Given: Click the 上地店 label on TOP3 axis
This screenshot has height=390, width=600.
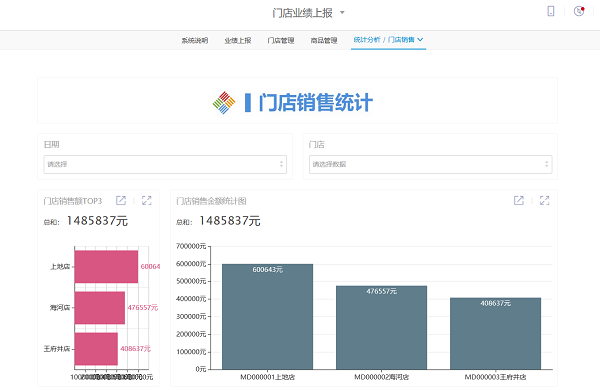Looking at the screenshot, I should (60, 267).
